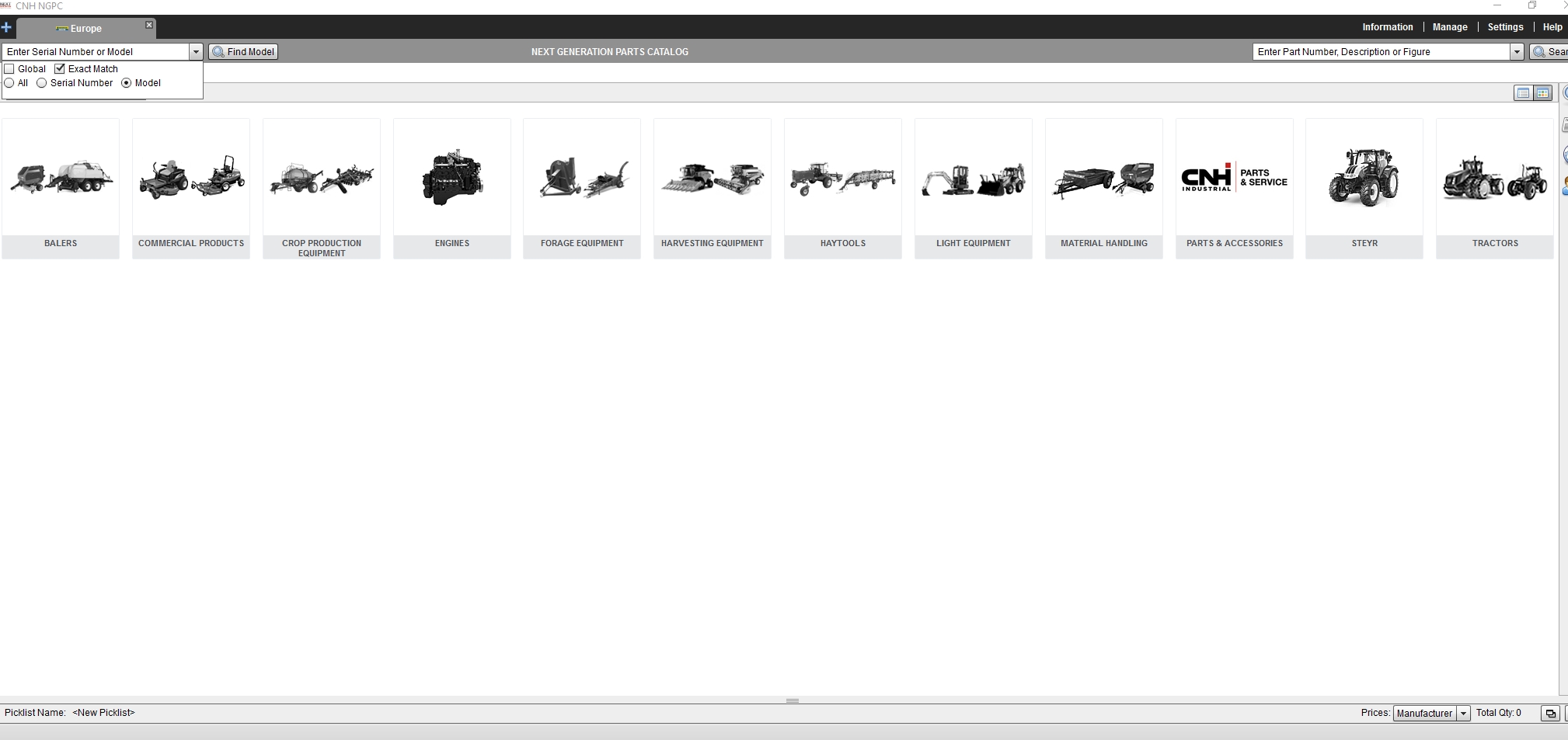Select the All radio button
Image resolution: width=1568 pixels, height=740 pixels.
click(9, 83)
